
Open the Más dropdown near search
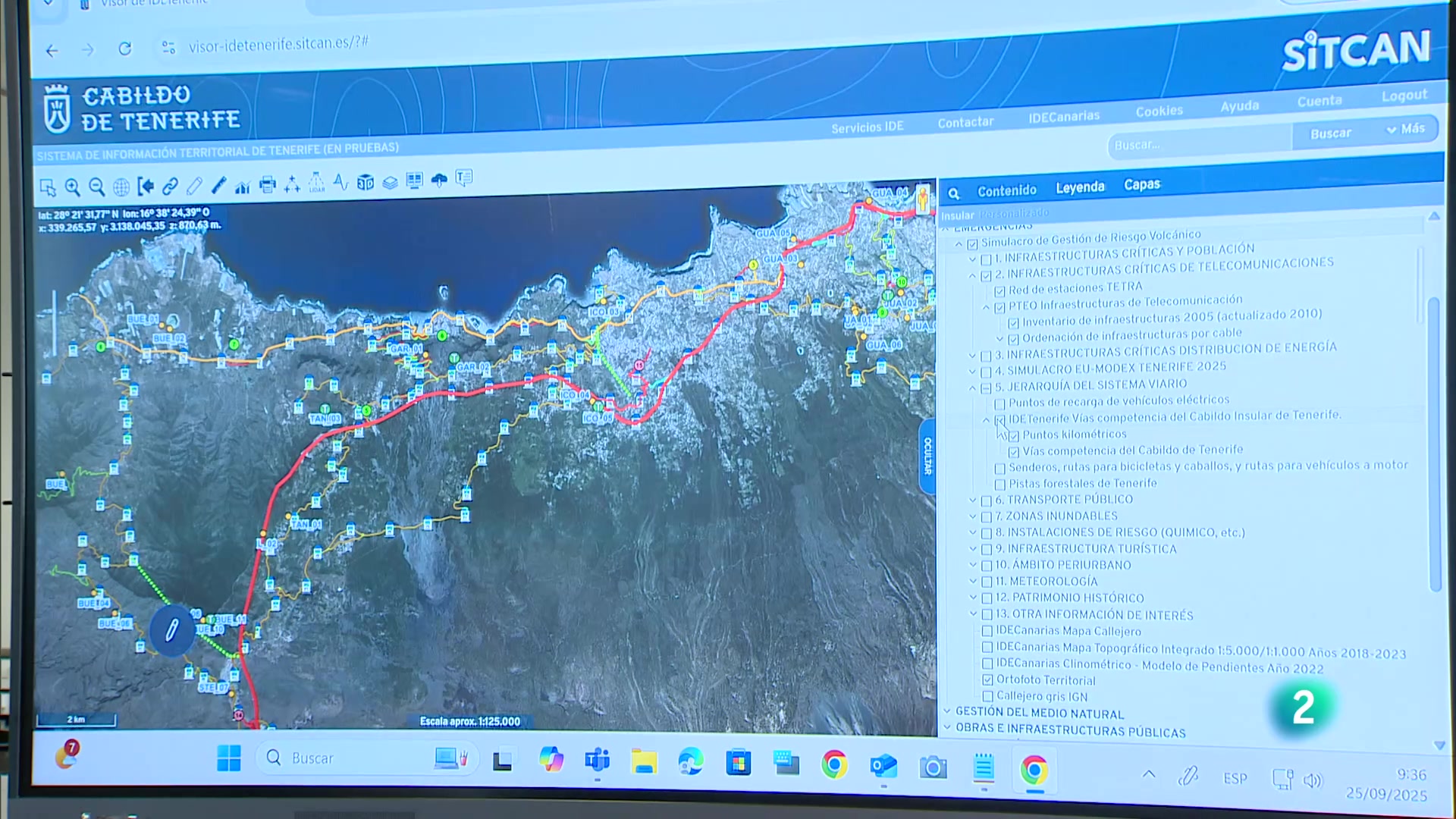point(1405,130)
